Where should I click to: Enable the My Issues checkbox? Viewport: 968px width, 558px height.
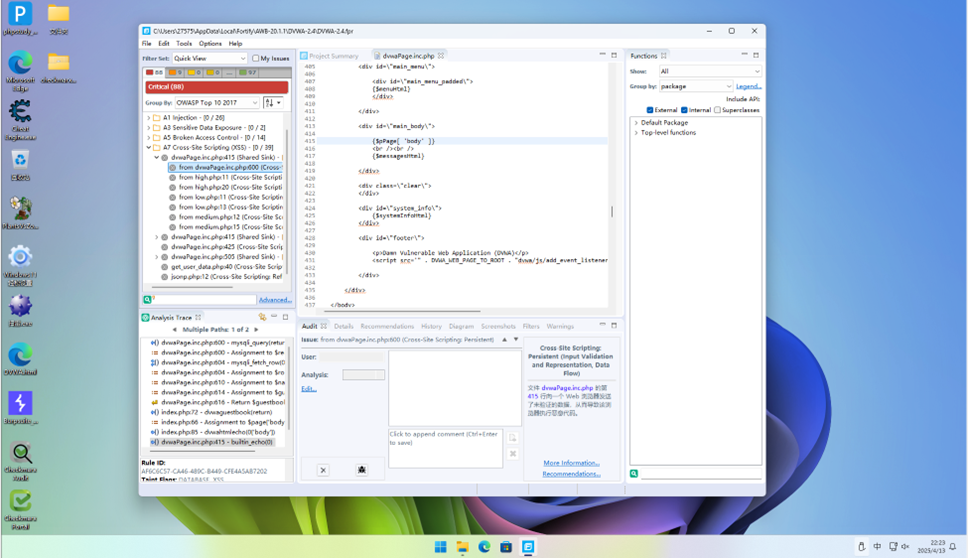click(x=256, y=58)
